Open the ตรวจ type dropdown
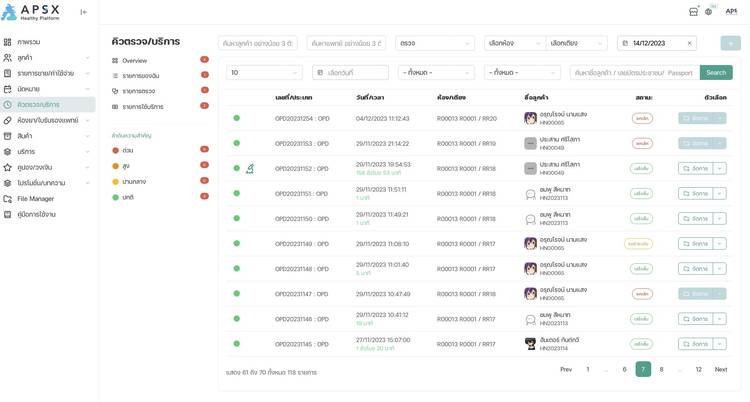 (x=435, y=43)
